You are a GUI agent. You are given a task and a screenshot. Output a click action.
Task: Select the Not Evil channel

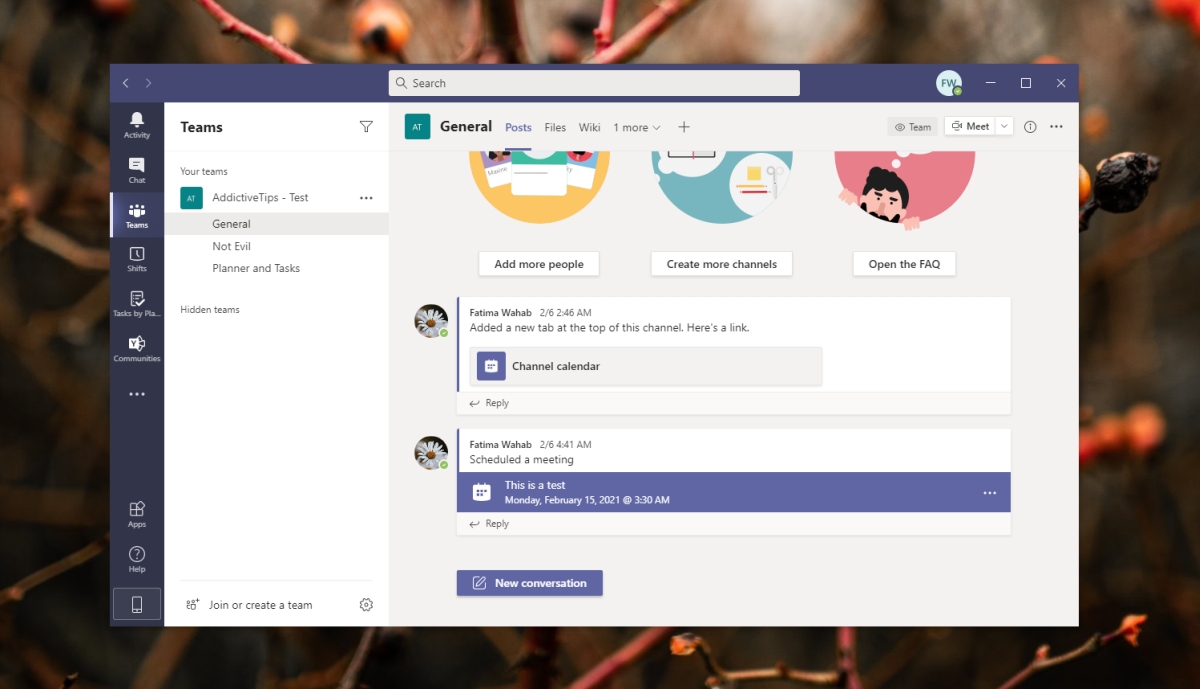(277, 246)
